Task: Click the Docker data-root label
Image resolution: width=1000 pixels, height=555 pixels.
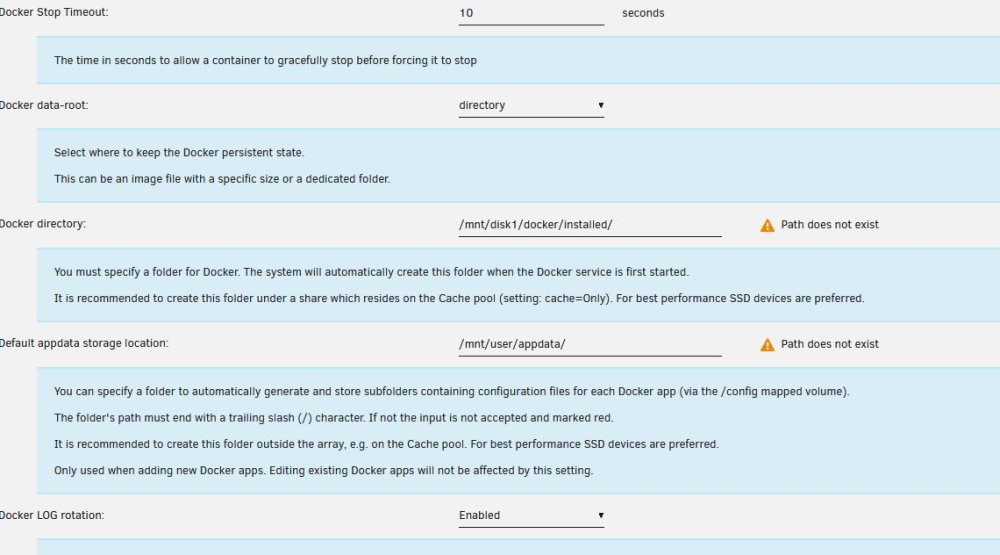Action: (44, 105)
